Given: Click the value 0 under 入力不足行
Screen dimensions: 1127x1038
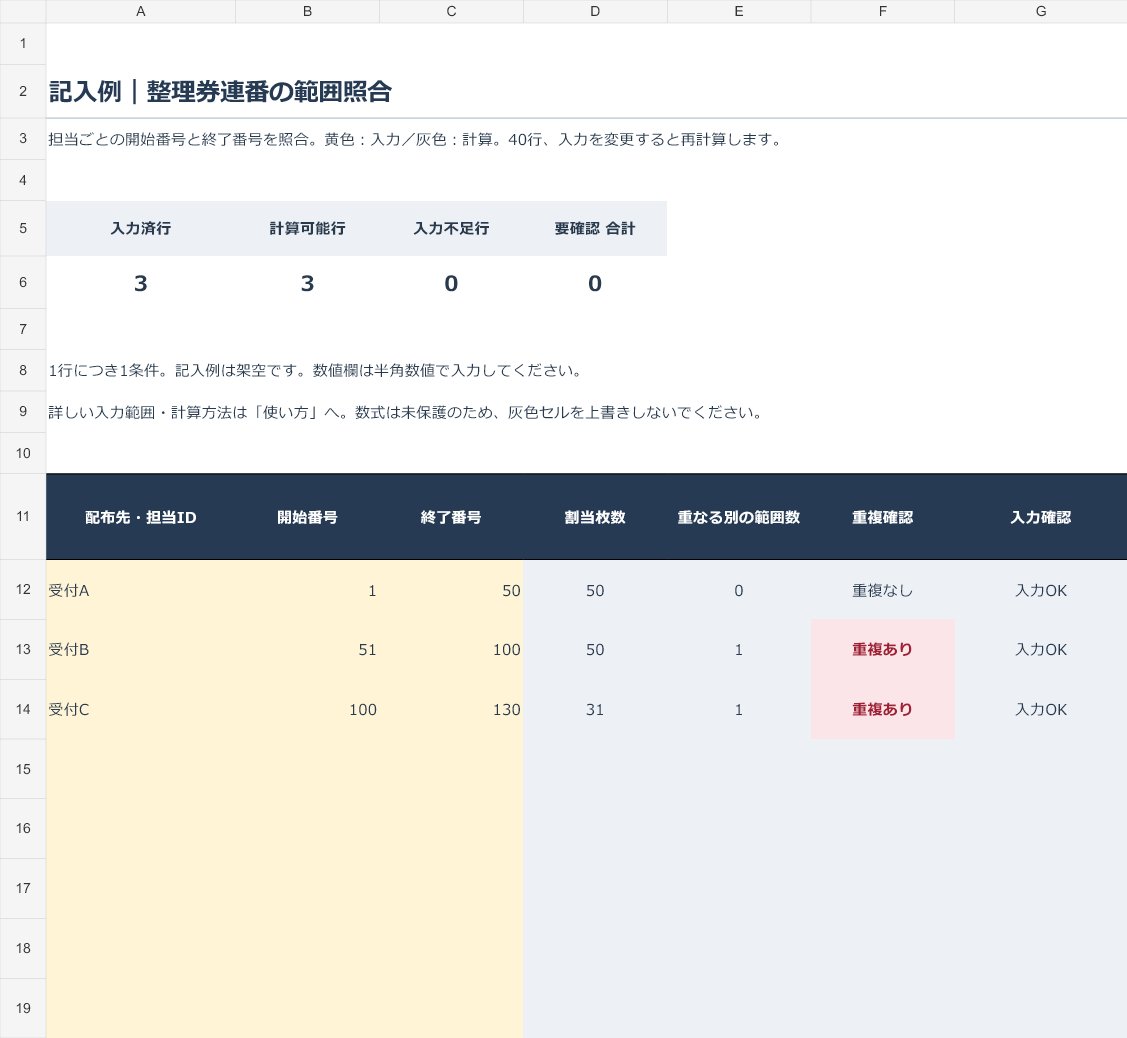Looking at the screenshot, I should click(x=451, y=283).
